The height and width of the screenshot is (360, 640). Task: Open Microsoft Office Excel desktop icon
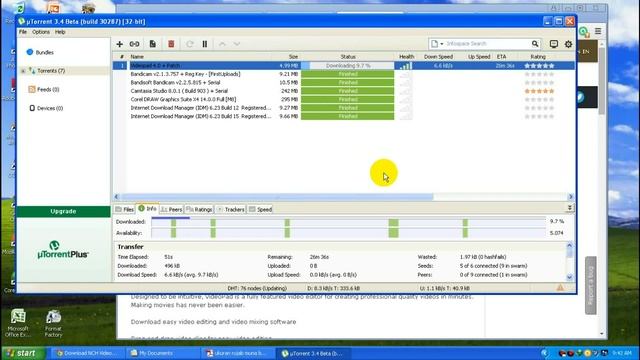click(x=18, y=323)
